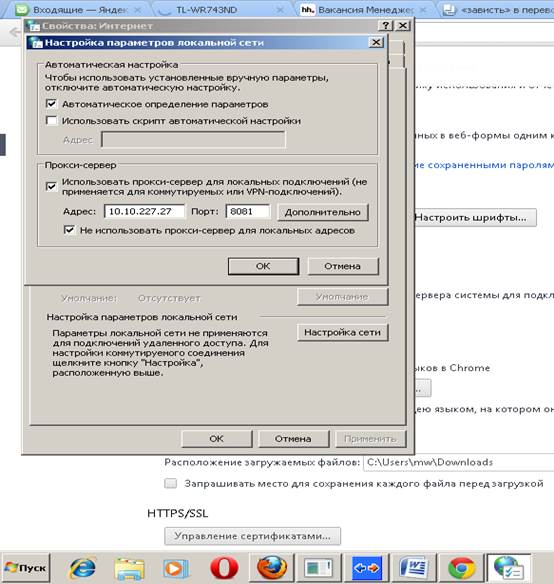Toggle Не использовать прокси-сервер для локальных адресов

pyautogui.click(x=69, y=230)
